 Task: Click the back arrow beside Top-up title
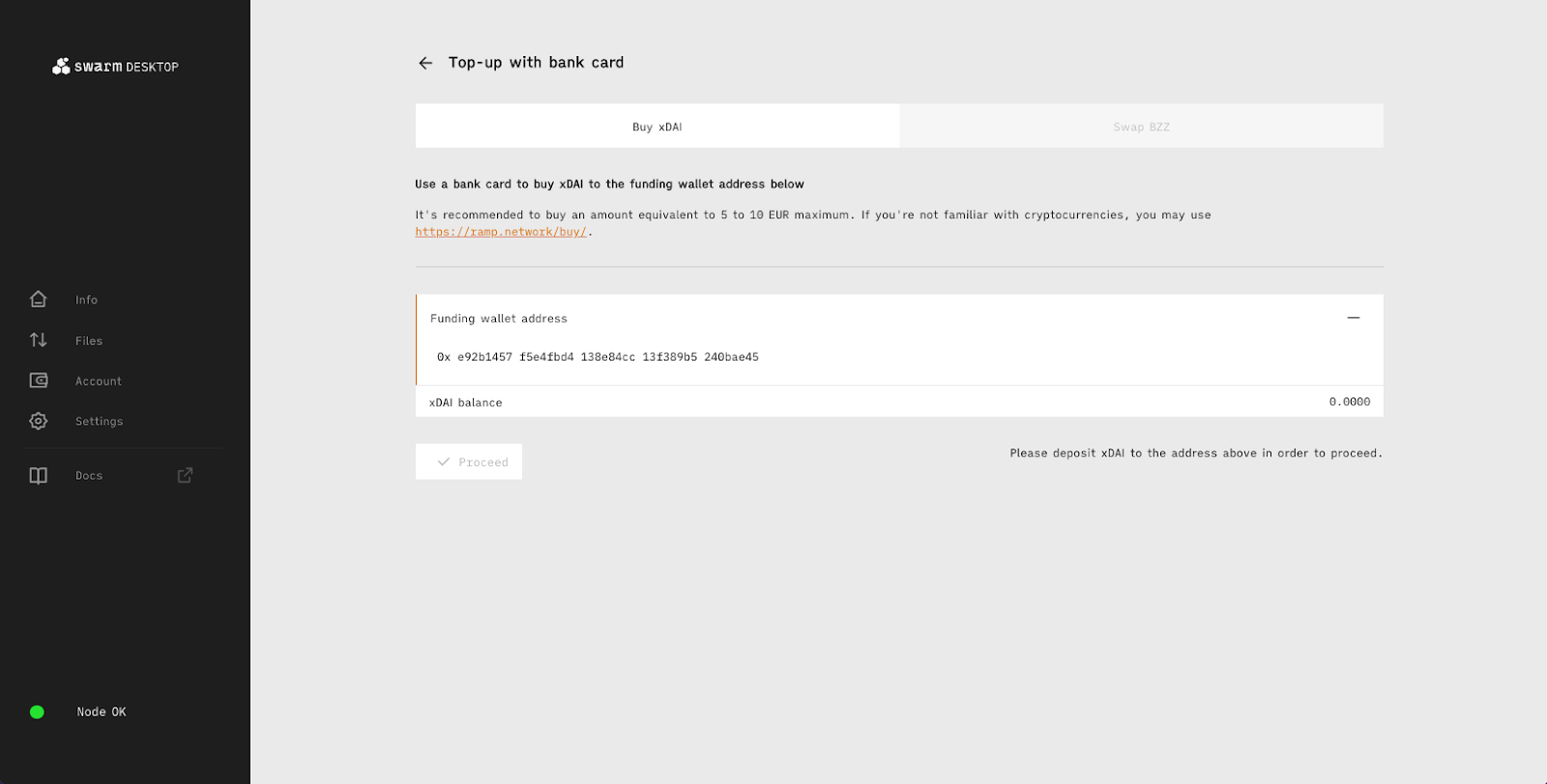(425, 63)
